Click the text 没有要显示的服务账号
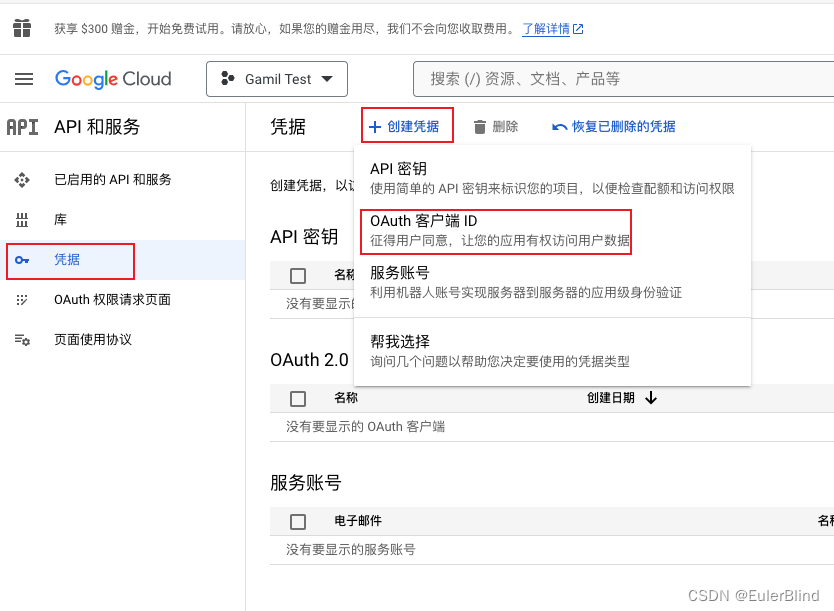Viewport: 834px width, 611px height. click(351, 549)
